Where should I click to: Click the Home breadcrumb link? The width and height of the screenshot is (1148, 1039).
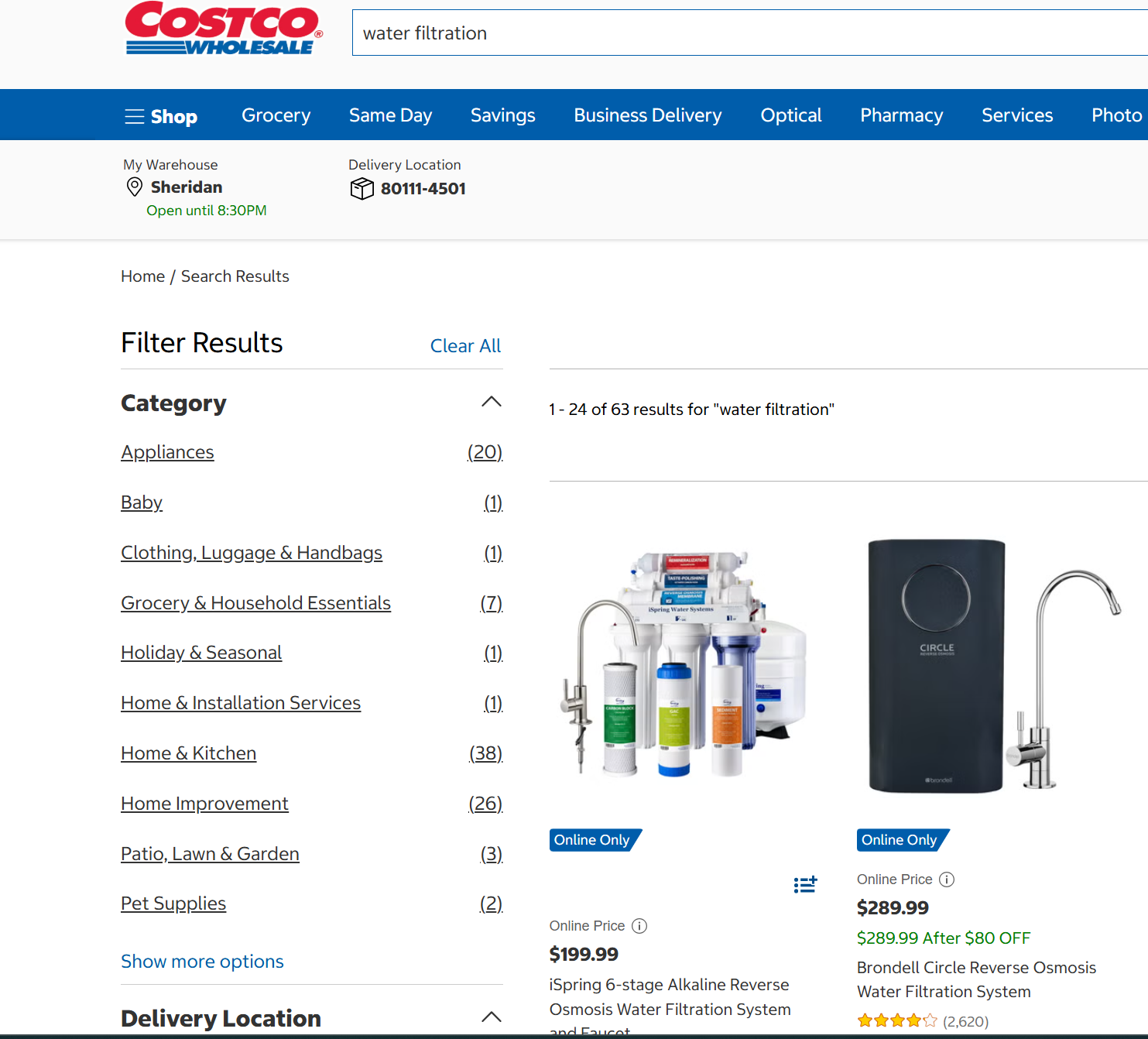(x=142, y=276)
